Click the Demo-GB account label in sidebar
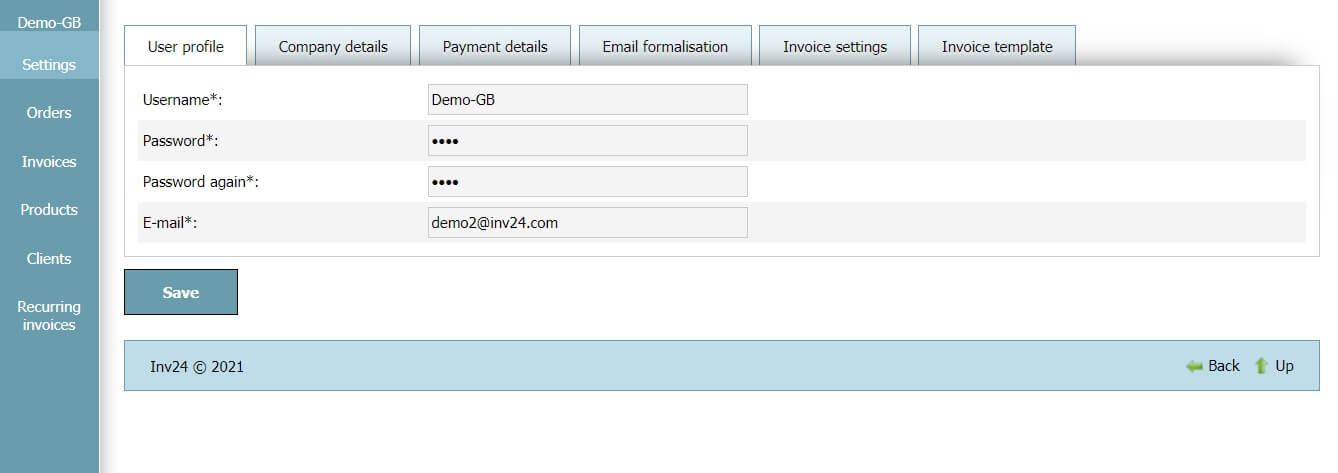This screenshot has height=473, width=1338. [49, 21]
